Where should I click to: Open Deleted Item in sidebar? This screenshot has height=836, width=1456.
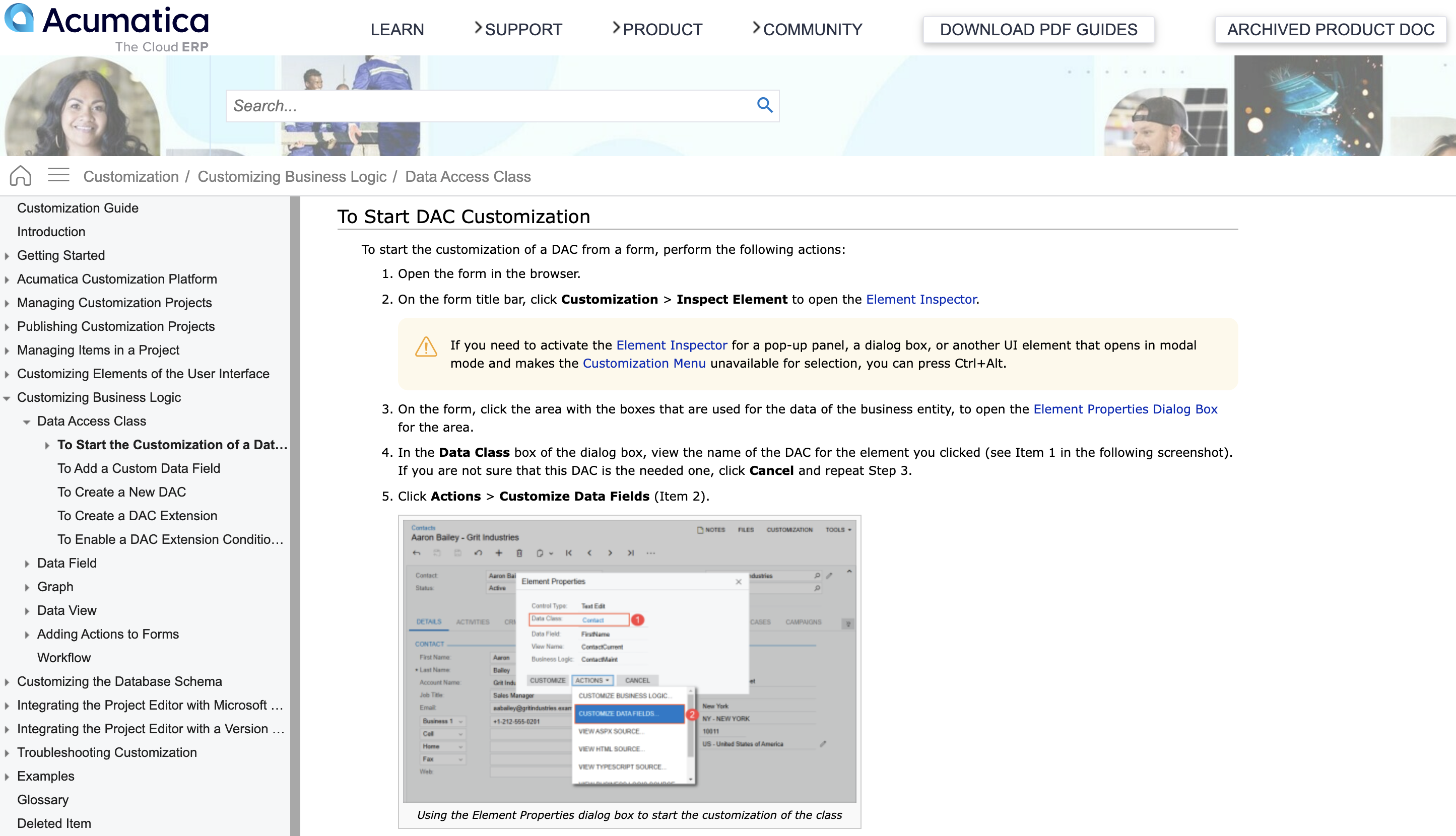pyautogui.click(x=54, y=823)
